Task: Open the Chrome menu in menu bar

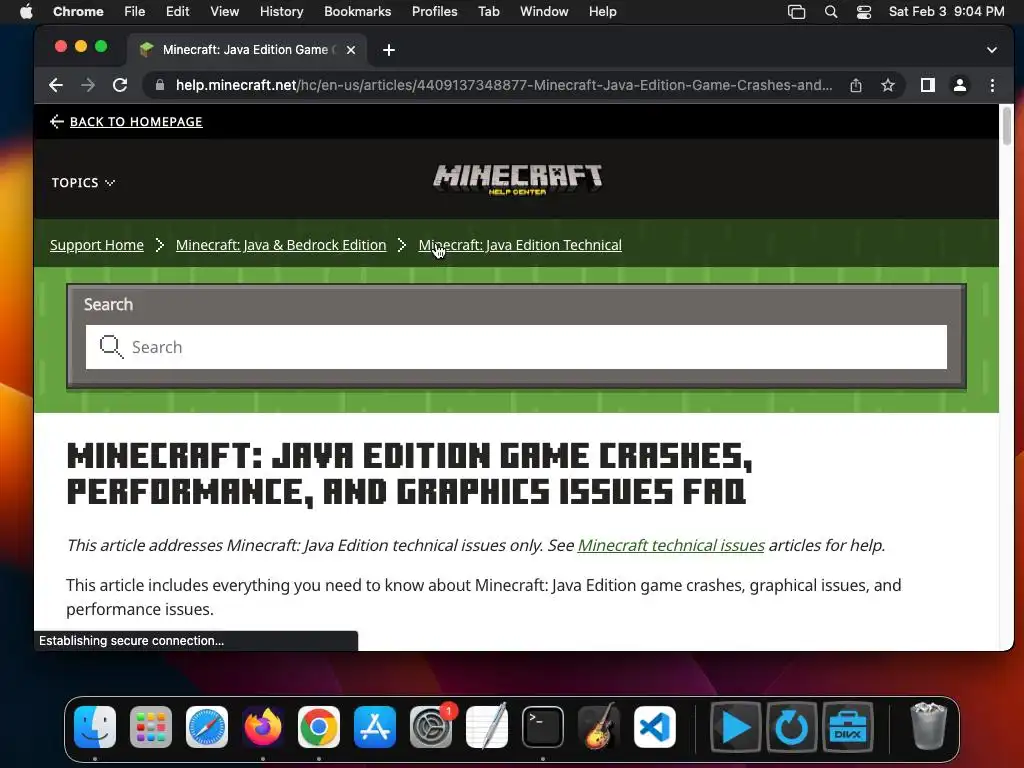Action: pyautogui.click(x=78, y=12)
